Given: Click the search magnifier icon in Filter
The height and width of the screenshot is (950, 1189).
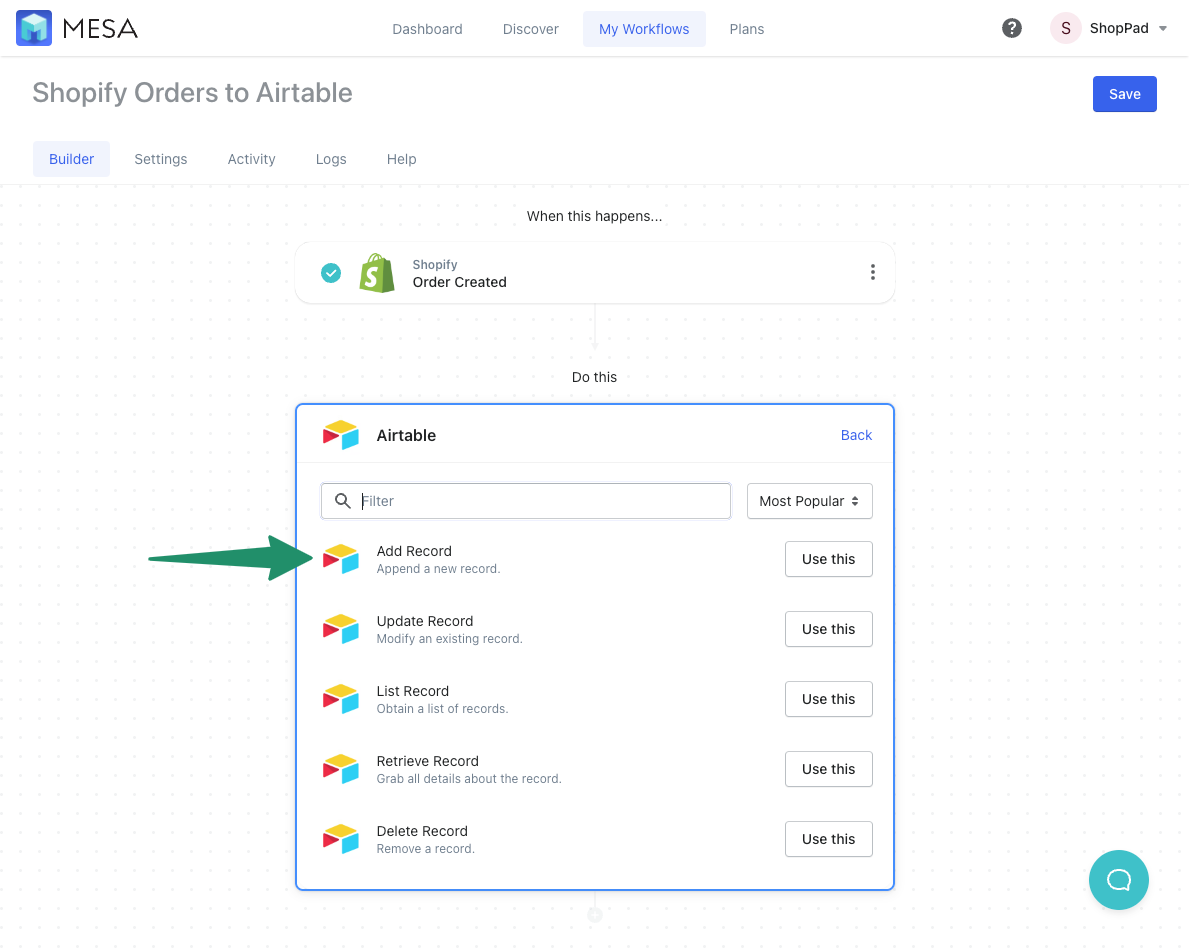Looking at the screenshot, I should click(343, 501).
